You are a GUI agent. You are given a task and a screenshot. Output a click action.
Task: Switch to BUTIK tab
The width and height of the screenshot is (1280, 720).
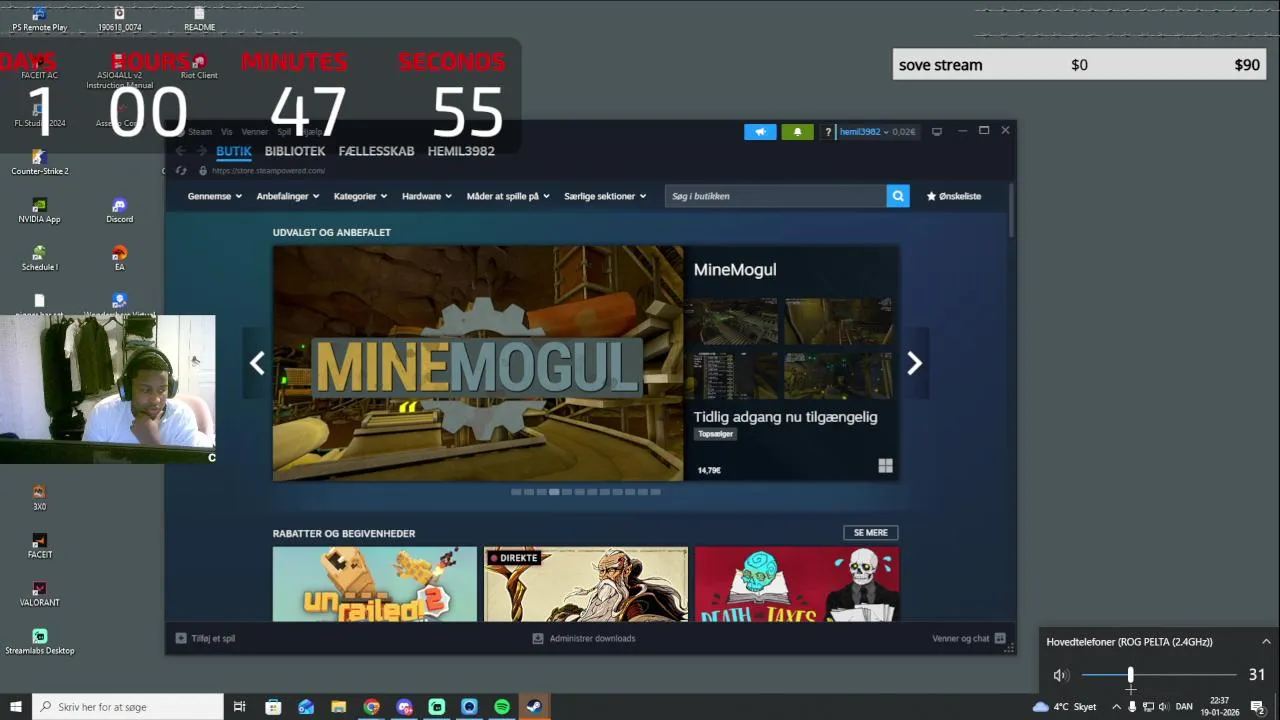pyautogui.click(x=234, y=151)
